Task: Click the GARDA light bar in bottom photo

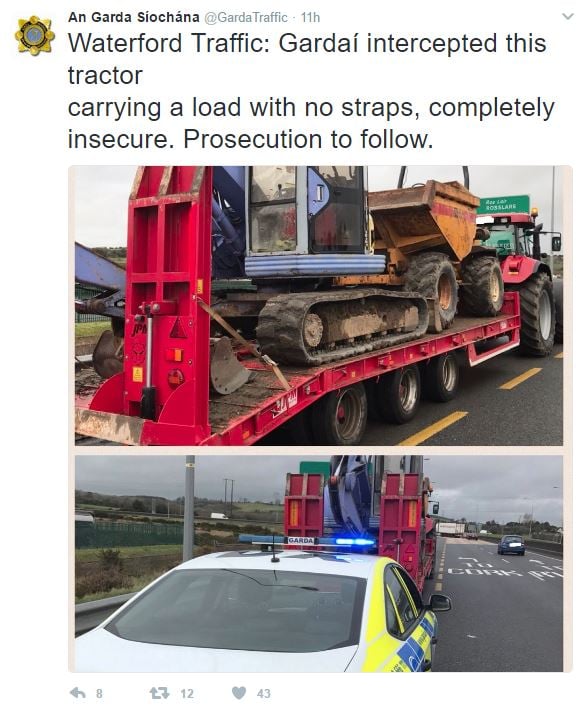Action: [x=307, y=540]
